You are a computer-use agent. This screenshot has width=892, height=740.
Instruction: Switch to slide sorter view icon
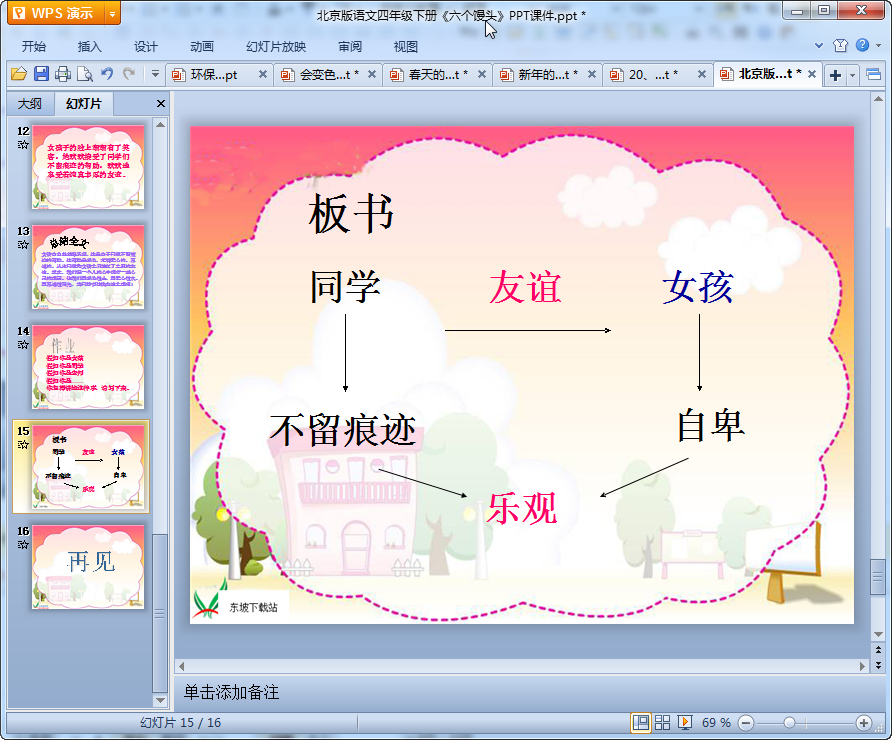point(663,722)
